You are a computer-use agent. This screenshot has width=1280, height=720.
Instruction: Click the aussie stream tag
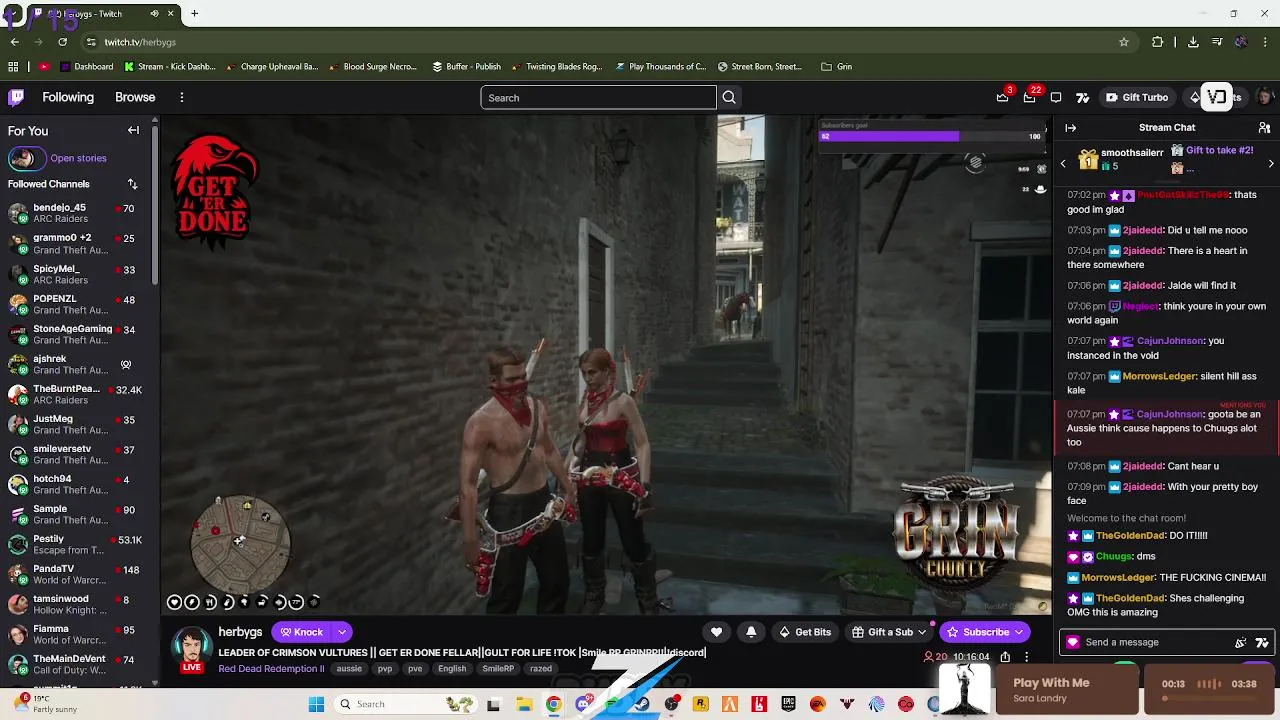coord(349,668)
